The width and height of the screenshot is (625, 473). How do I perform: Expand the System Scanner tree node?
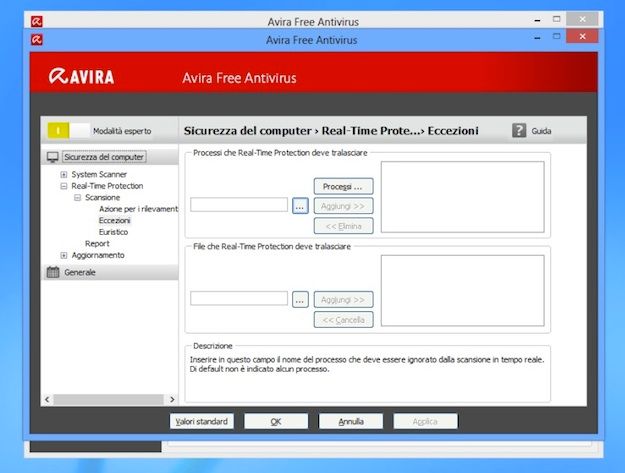coord(64,175)
